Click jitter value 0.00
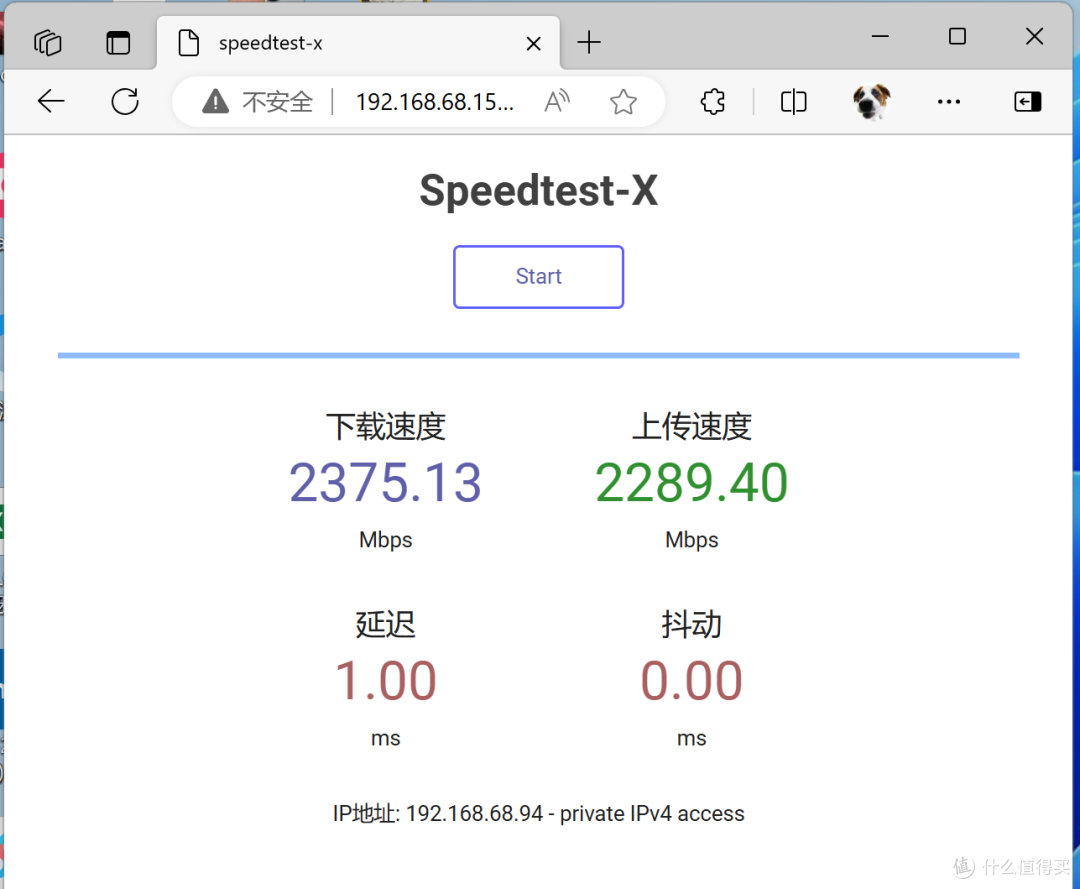1080x889 pixels. click(x=692, y=681)
